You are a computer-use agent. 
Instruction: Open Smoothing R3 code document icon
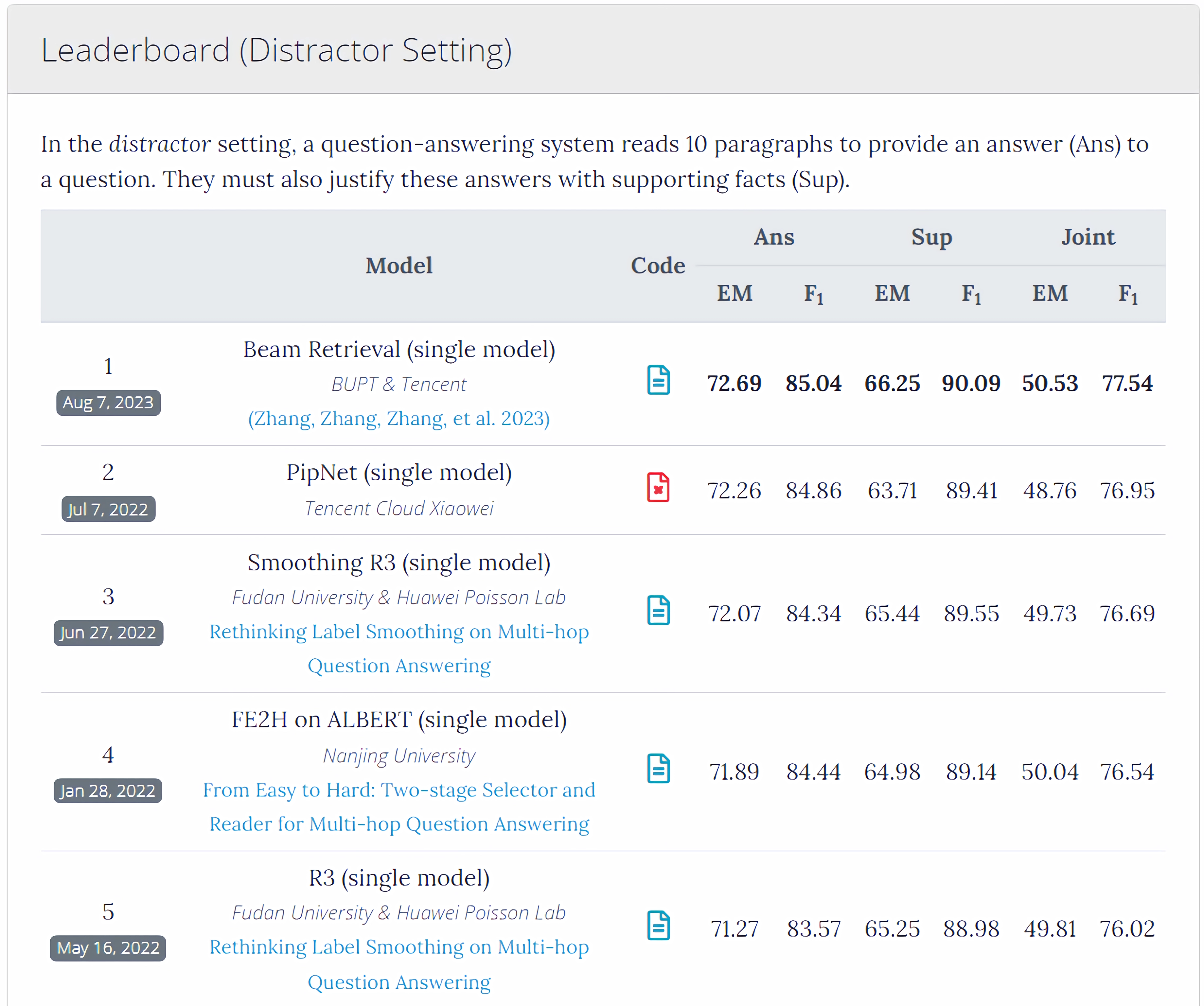click(x=658, y=610)
